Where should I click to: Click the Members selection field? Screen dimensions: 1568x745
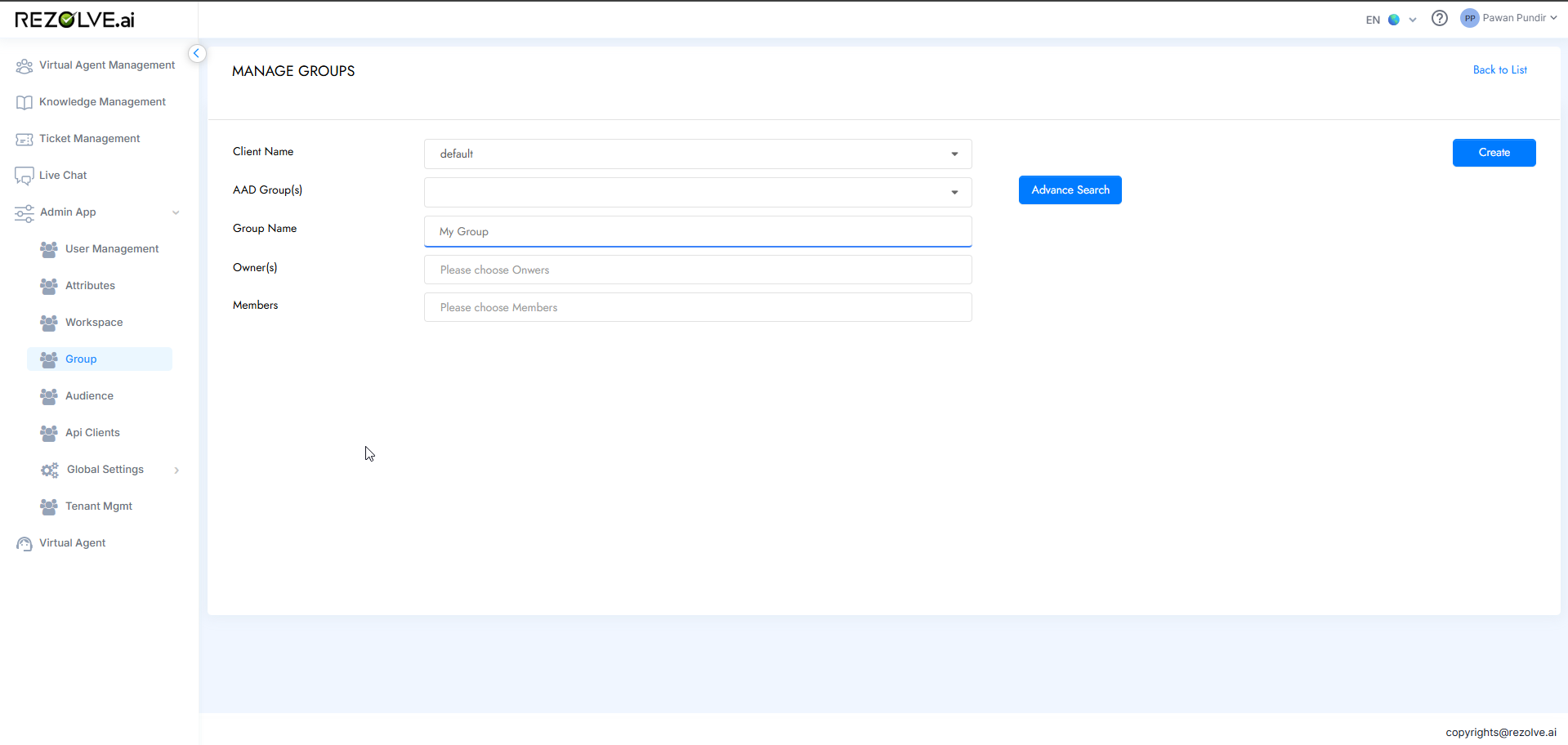point(698,307)
